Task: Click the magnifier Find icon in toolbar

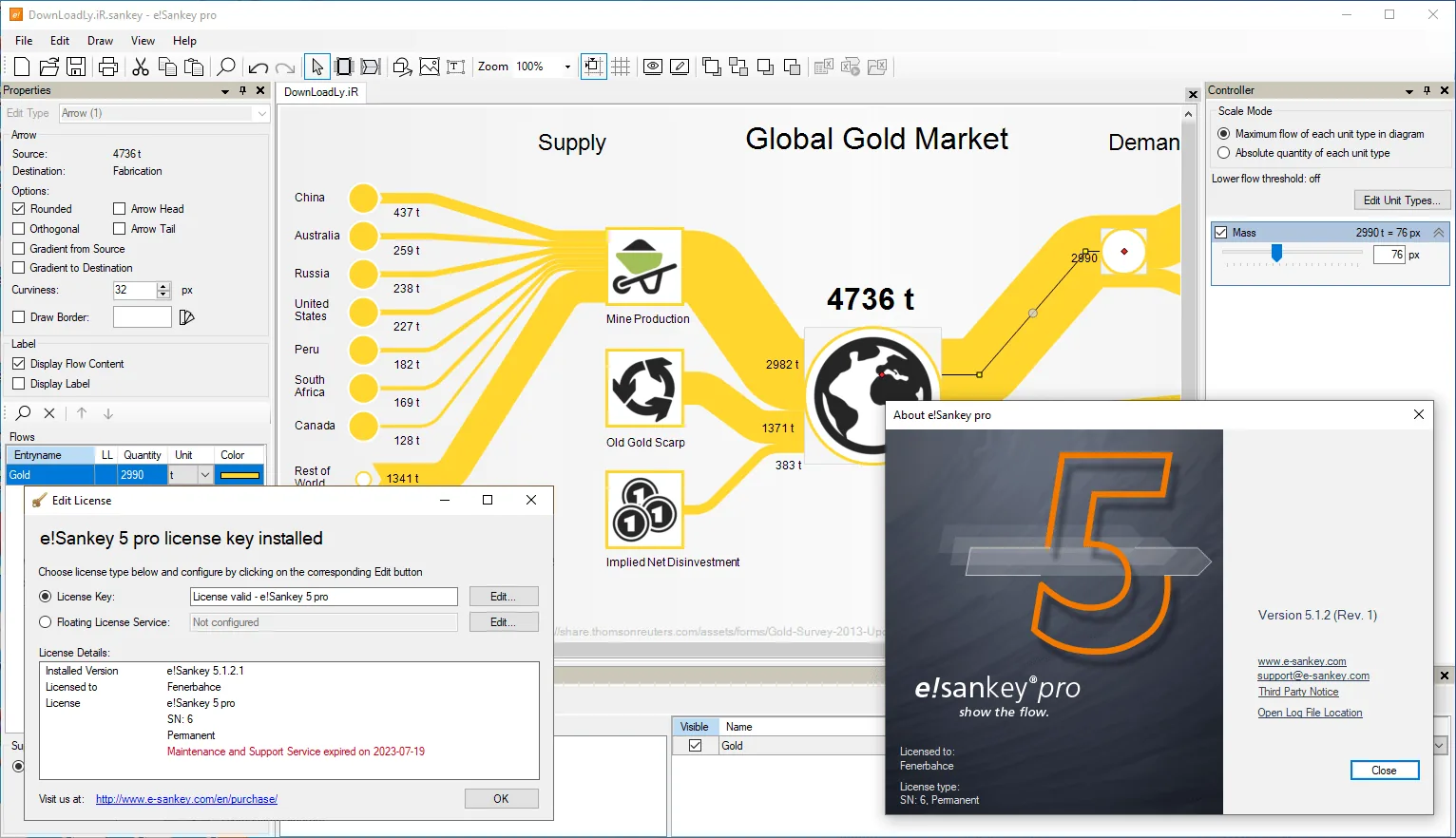Action: click(x=226, y=67)
